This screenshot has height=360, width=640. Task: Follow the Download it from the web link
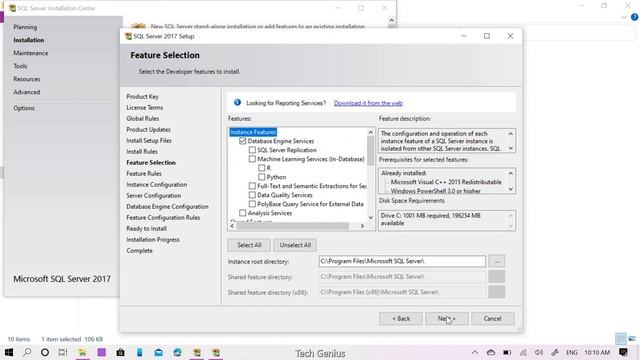point(368,103)
